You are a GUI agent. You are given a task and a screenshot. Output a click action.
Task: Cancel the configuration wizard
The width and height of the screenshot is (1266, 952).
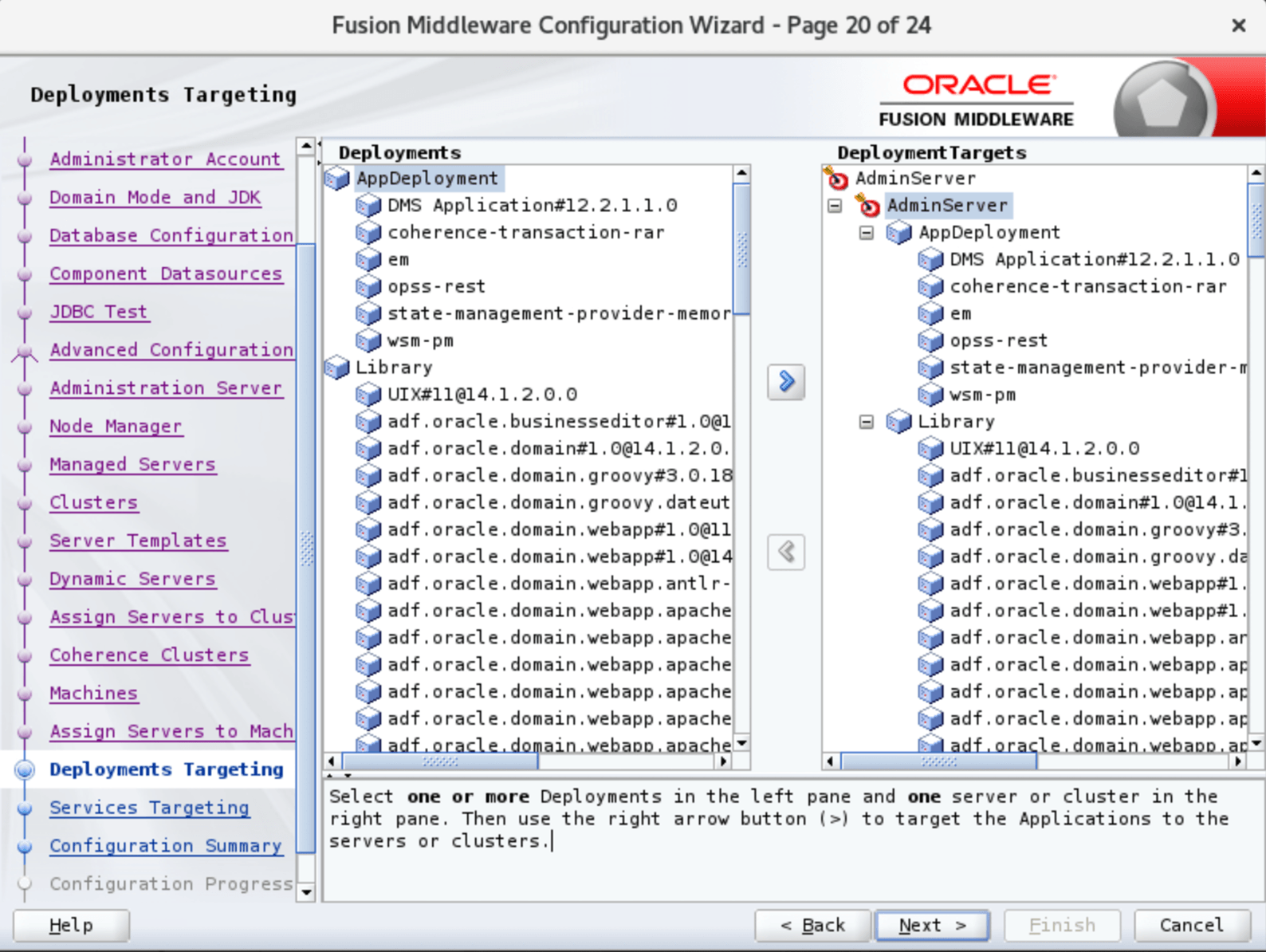[x=1192, y=925]
